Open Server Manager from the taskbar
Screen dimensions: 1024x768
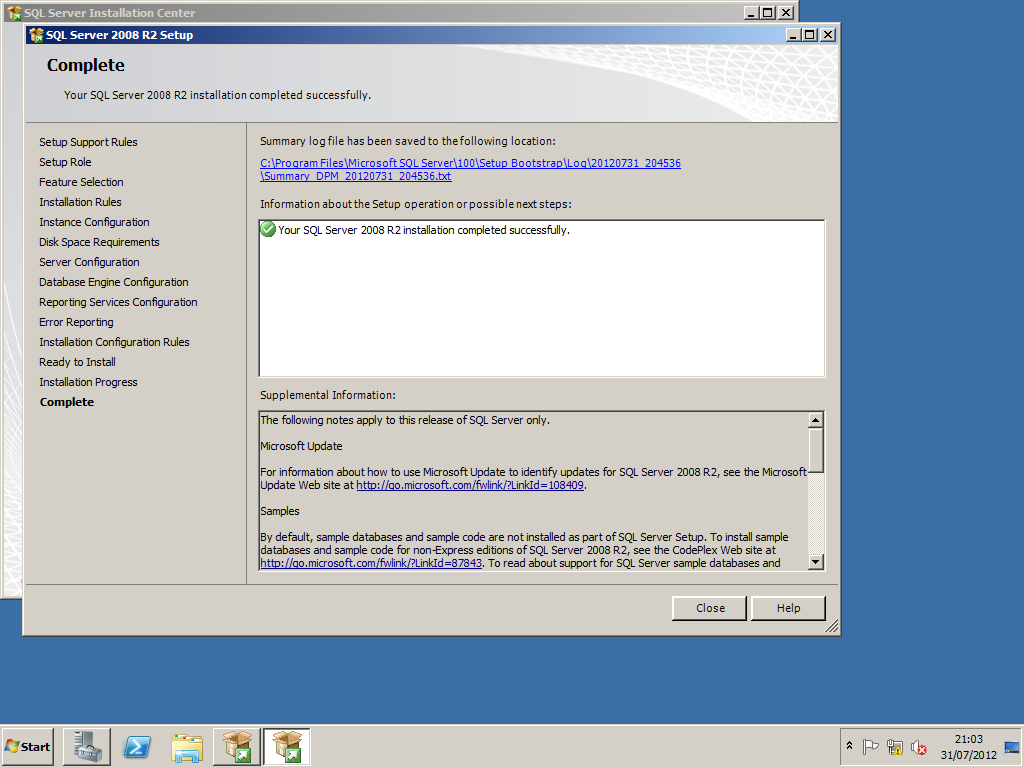tap(87, 746)
